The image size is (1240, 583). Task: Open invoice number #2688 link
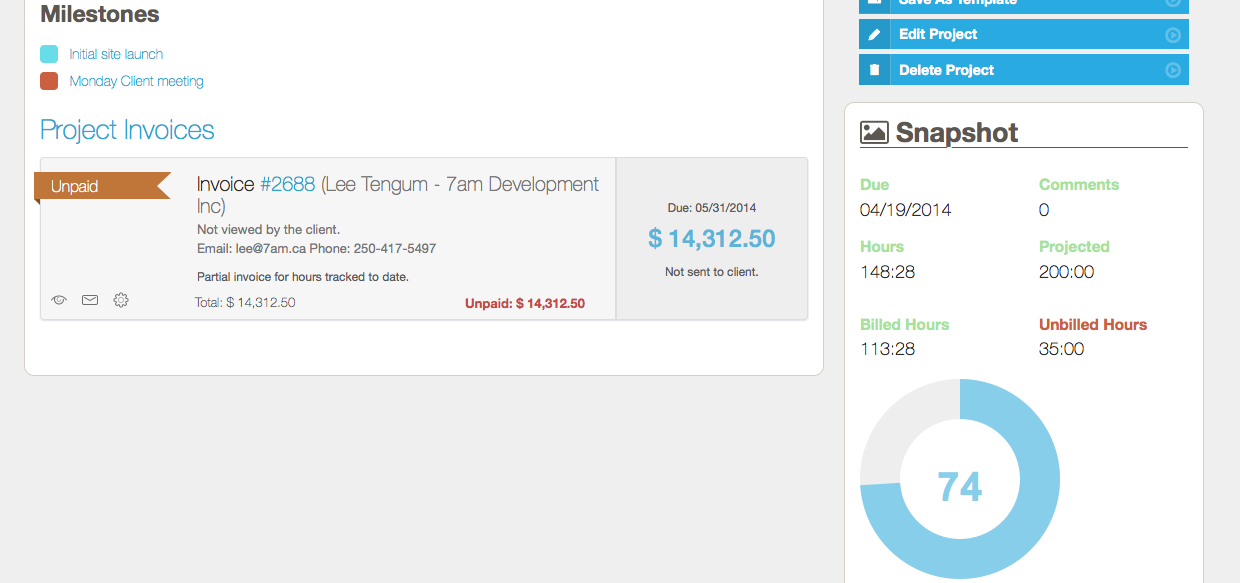point(288,184)
